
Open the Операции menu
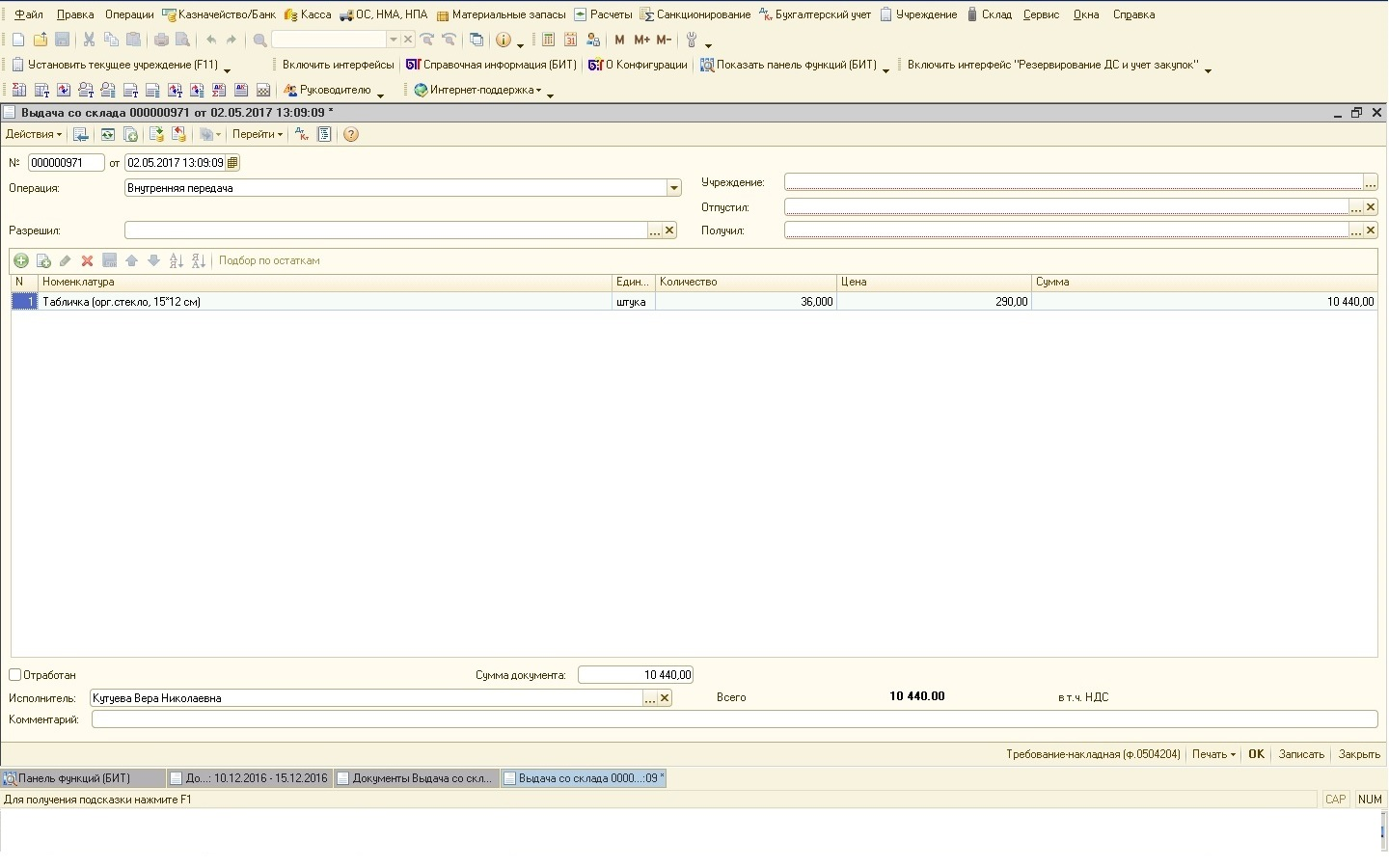(x=129, y=14)
